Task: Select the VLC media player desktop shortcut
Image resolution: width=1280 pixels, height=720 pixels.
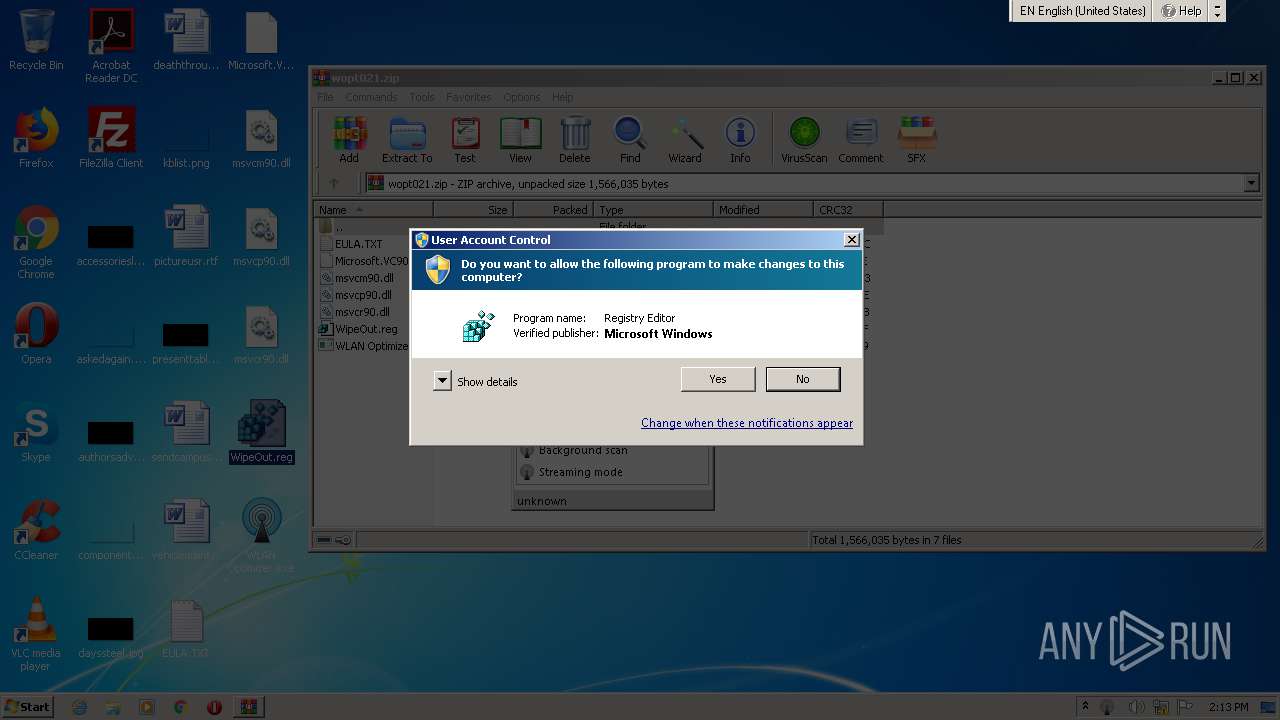Action: coord(36,634)
